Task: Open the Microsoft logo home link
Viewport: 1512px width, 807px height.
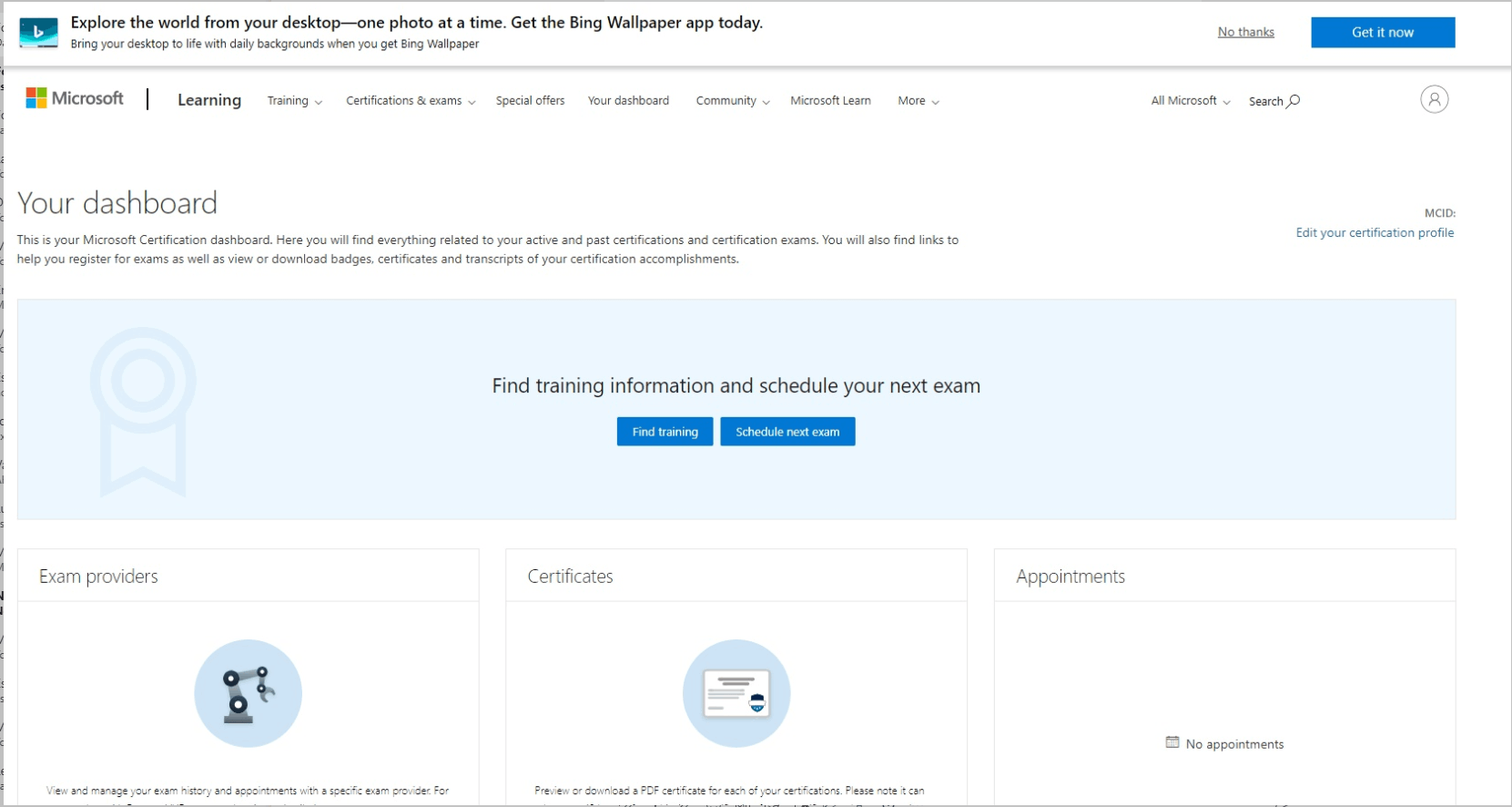Action: tap(75, 98)
